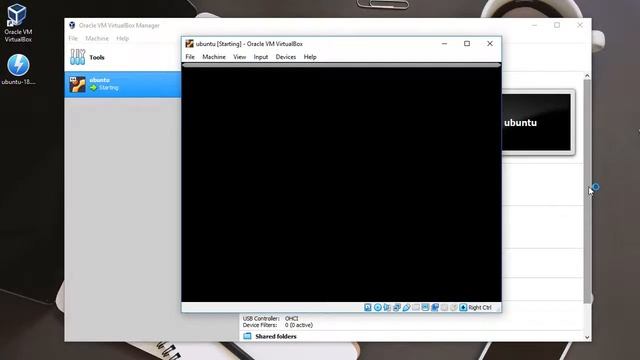The image size is (640, 360).
Task: Click the Shared folders section header
Action: 276,336
